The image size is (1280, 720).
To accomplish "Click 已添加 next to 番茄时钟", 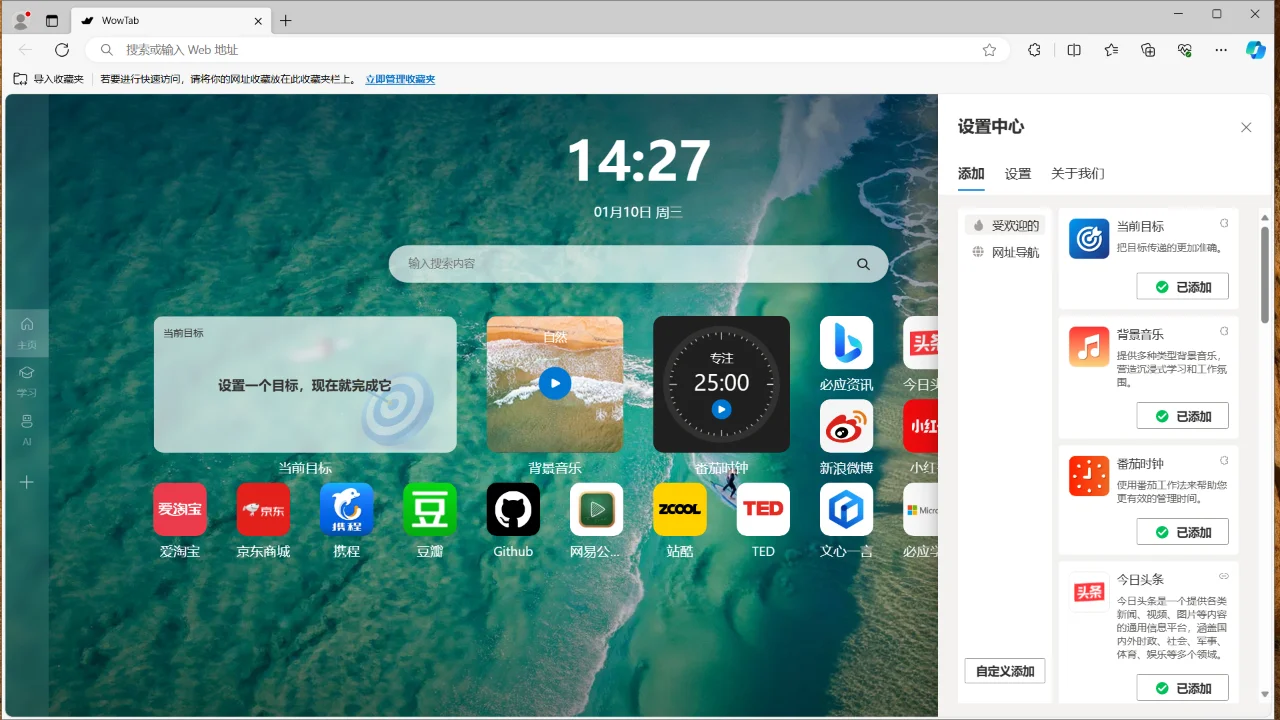I will pyautogui.click(x=1182, y=531).
